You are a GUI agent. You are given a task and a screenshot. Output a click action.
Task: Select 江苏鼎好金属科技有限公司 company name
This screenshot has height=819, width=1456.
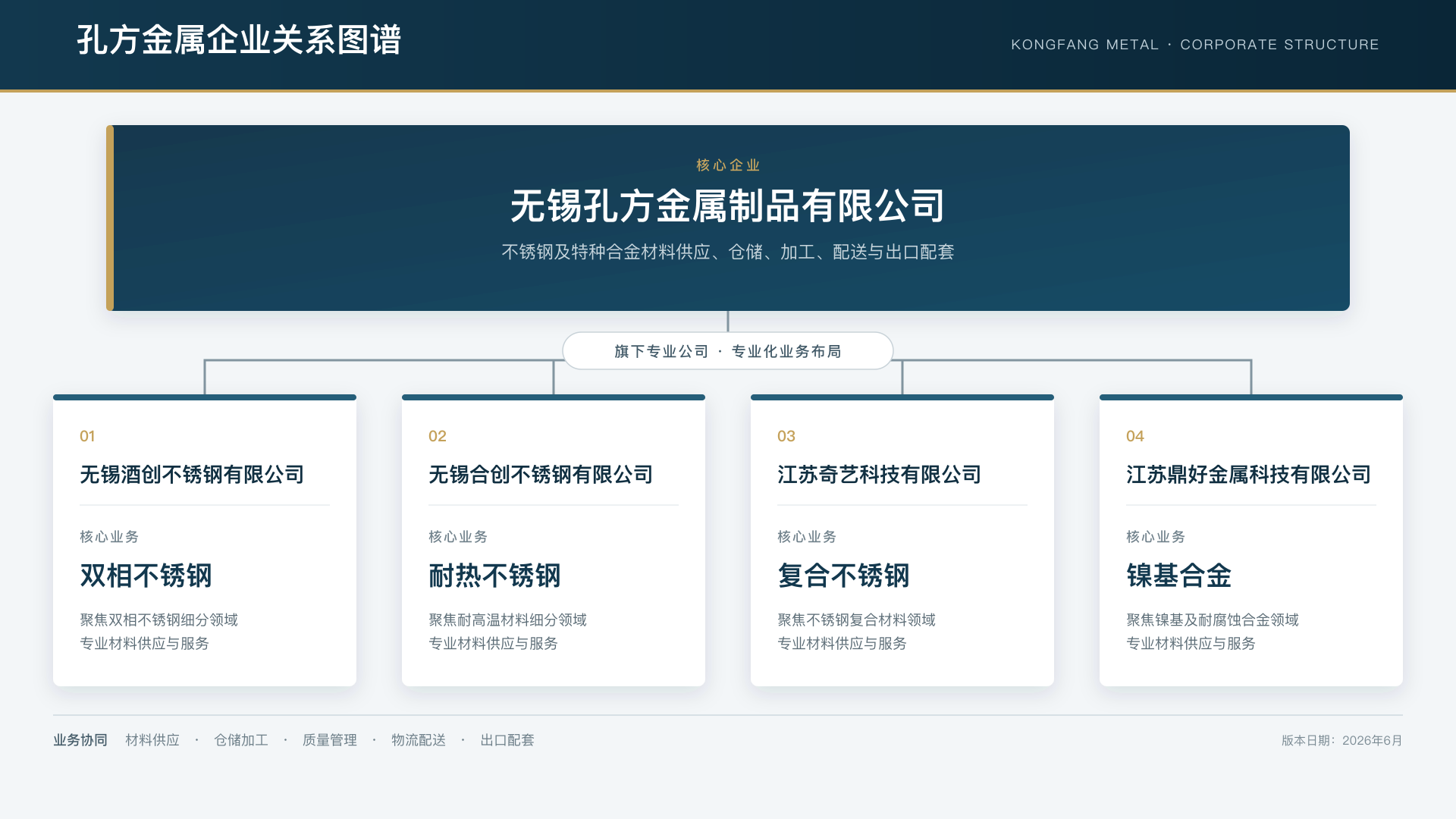[1249, 475]
